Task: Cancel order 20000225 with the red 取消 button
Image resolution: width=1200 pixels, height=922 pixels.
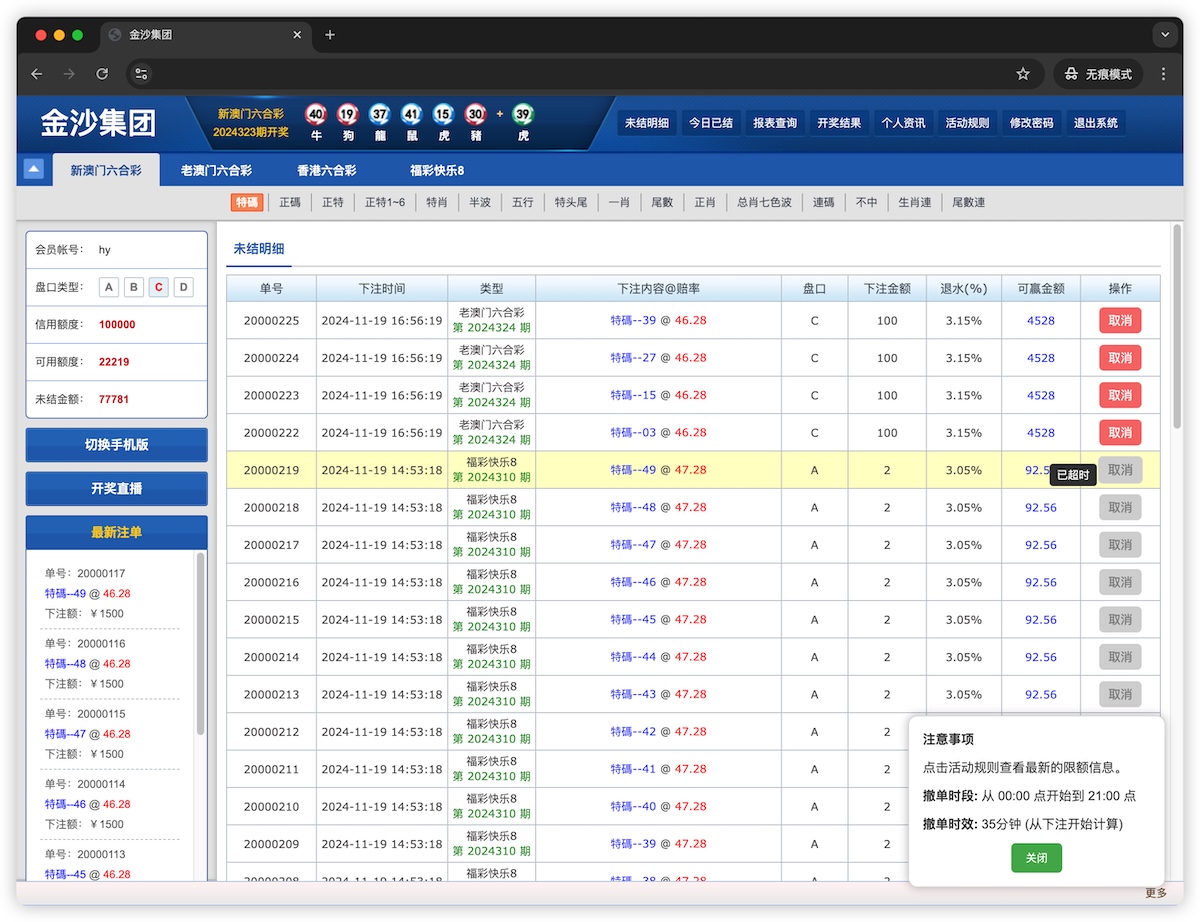Action: click(1119, 321)
